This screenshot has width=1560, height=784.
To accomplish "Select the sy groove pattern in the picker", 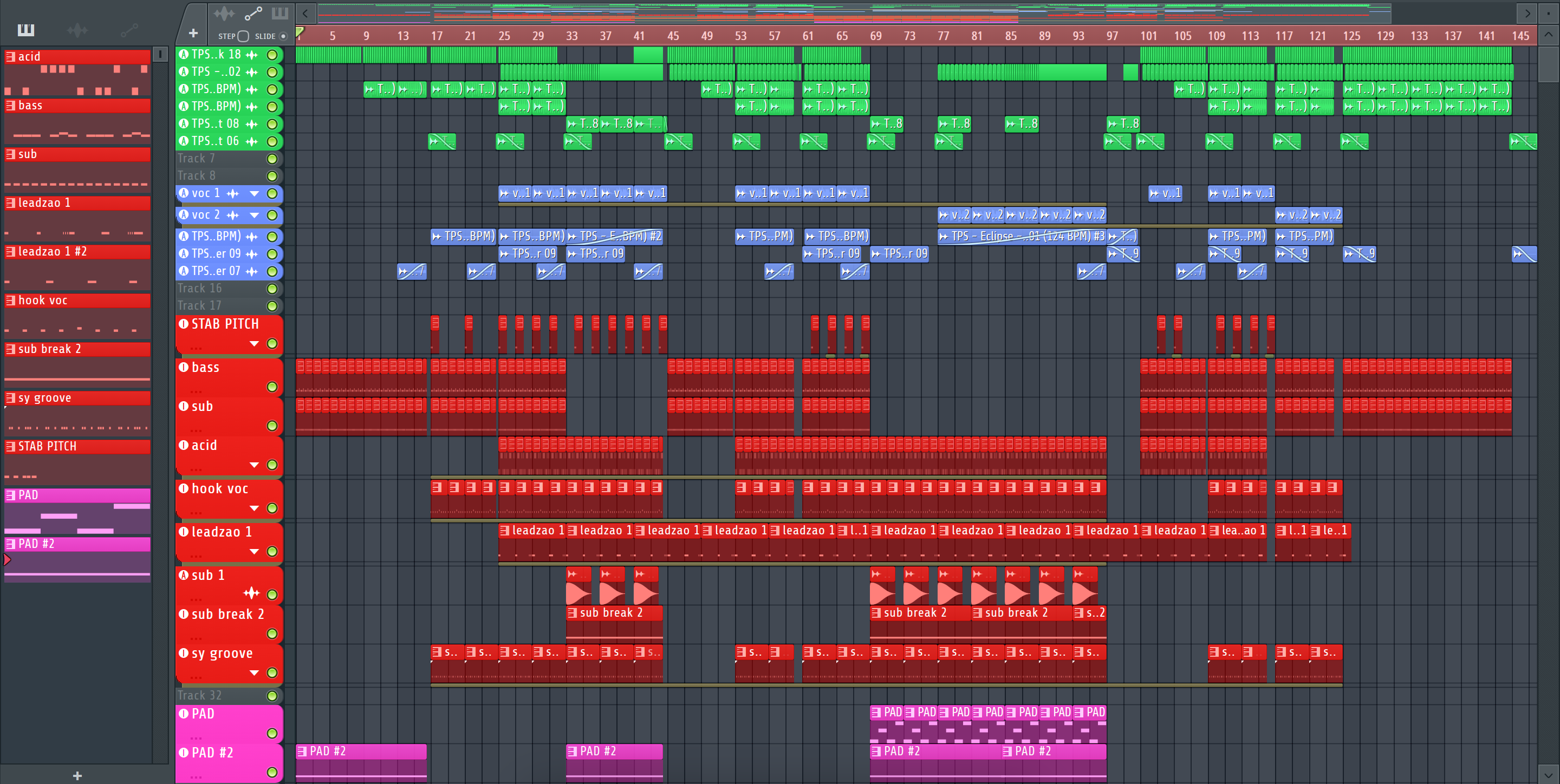I will click(77, 414).
